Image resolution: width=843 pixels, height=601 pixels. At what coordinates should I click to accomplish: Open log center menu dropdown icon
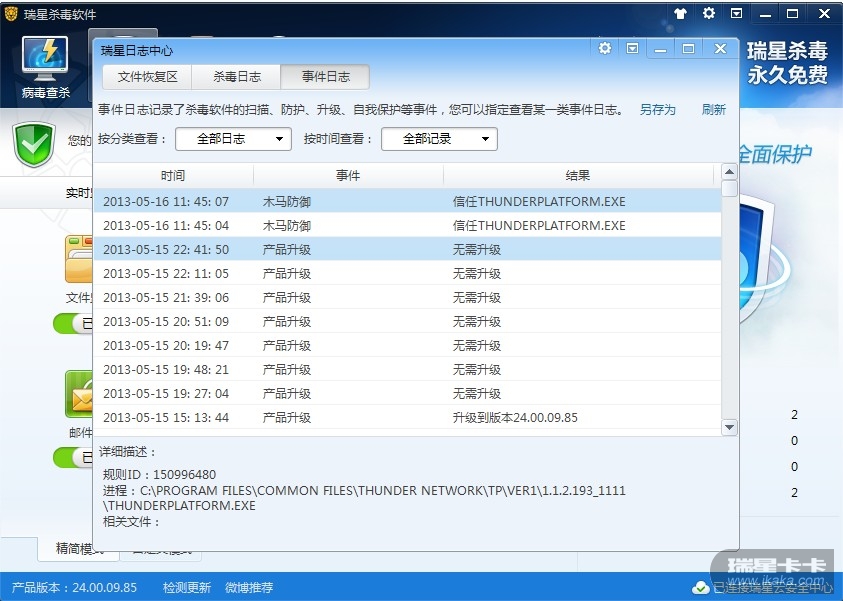click(633, 49)
